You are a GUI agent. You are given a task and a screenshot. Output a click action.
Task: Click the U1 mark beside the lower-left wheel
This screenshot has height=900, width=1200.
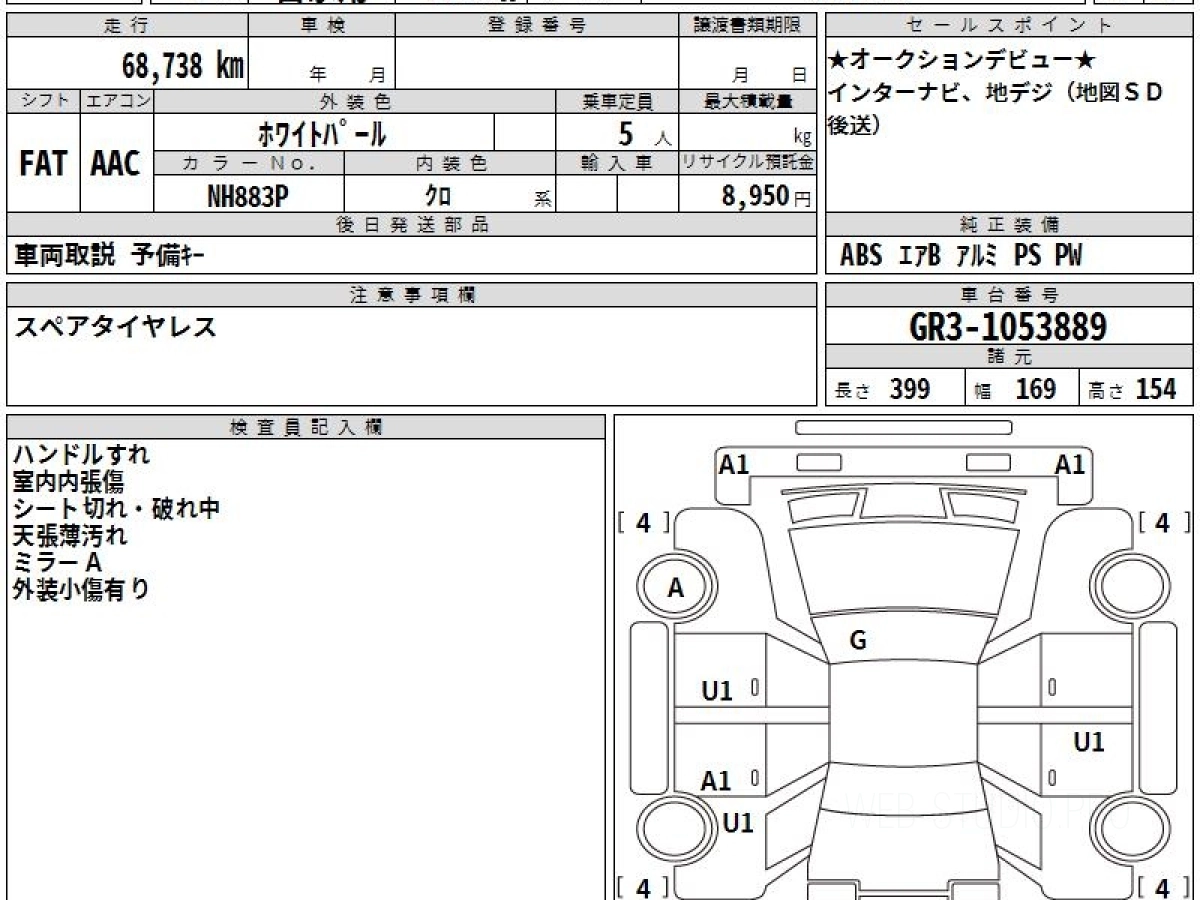[738, 823]
